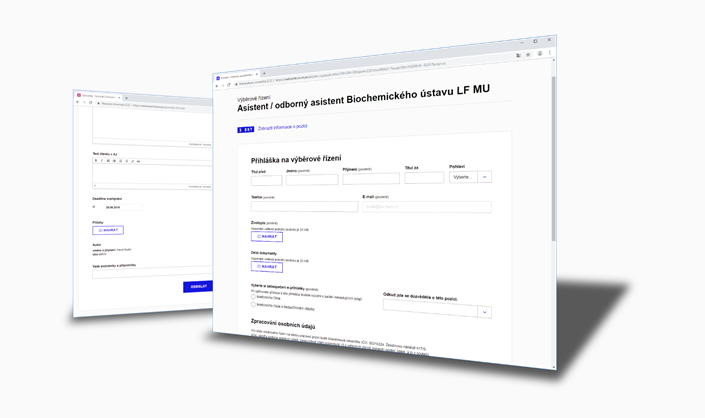The width and height of the screenshot is (705, 418).
Task: Click 'Zobrazit informace o pozici' link
Action: [282, 127]
